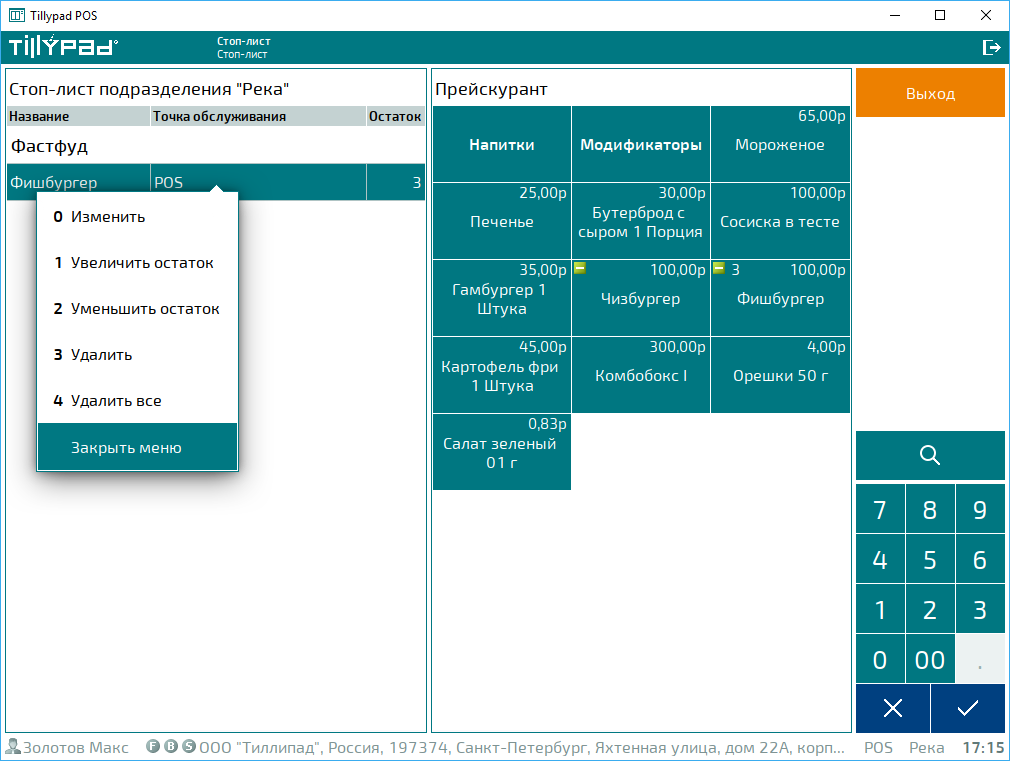Click the yellow stop-list marker on Чизбургер
This screenshot has height=761, width=1010.
click(x=579, y=268)
